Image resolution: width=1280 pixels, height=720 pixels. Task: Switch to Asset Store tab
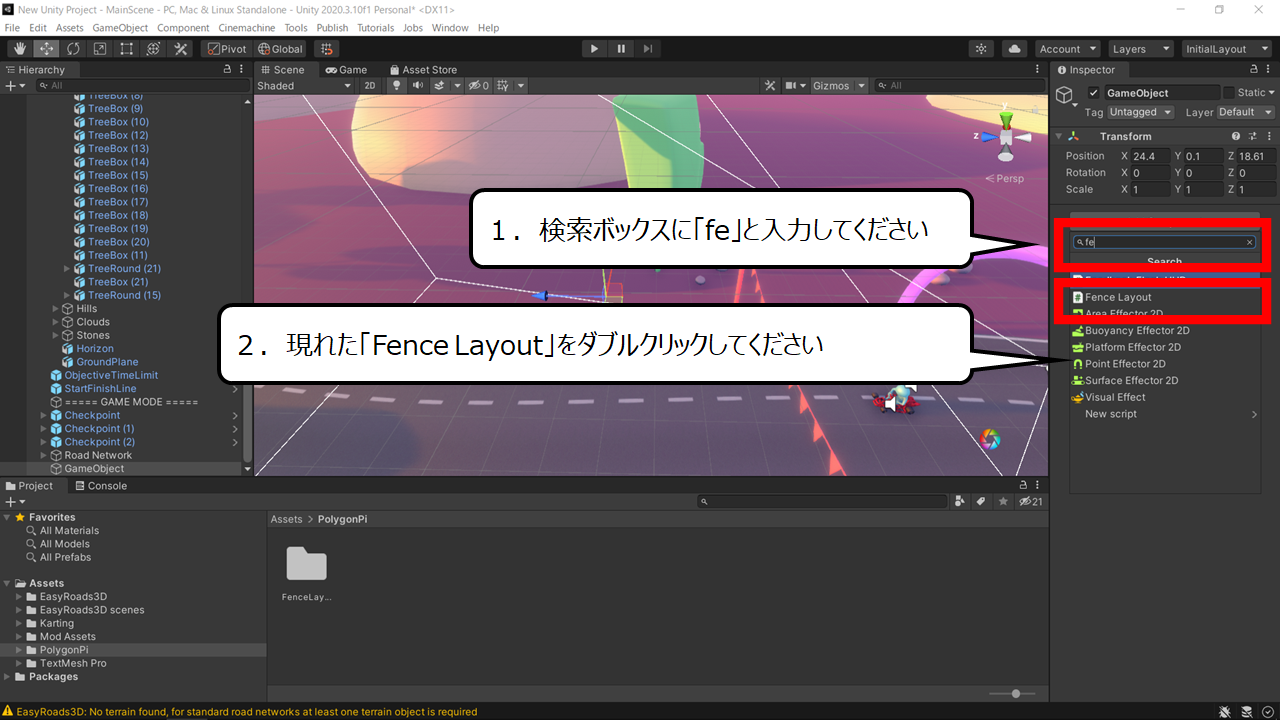pos(423,70)
